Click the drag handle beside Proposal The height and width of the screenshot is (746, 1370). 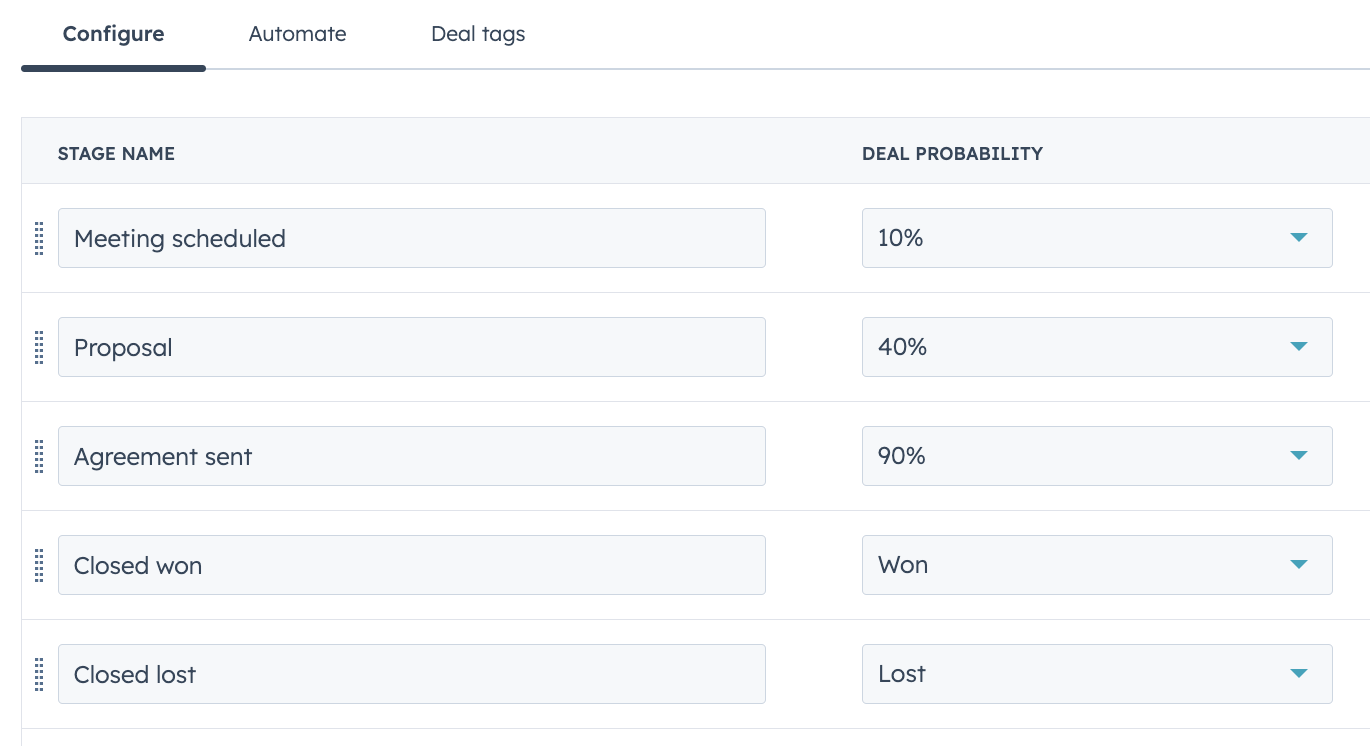point(40,347)
